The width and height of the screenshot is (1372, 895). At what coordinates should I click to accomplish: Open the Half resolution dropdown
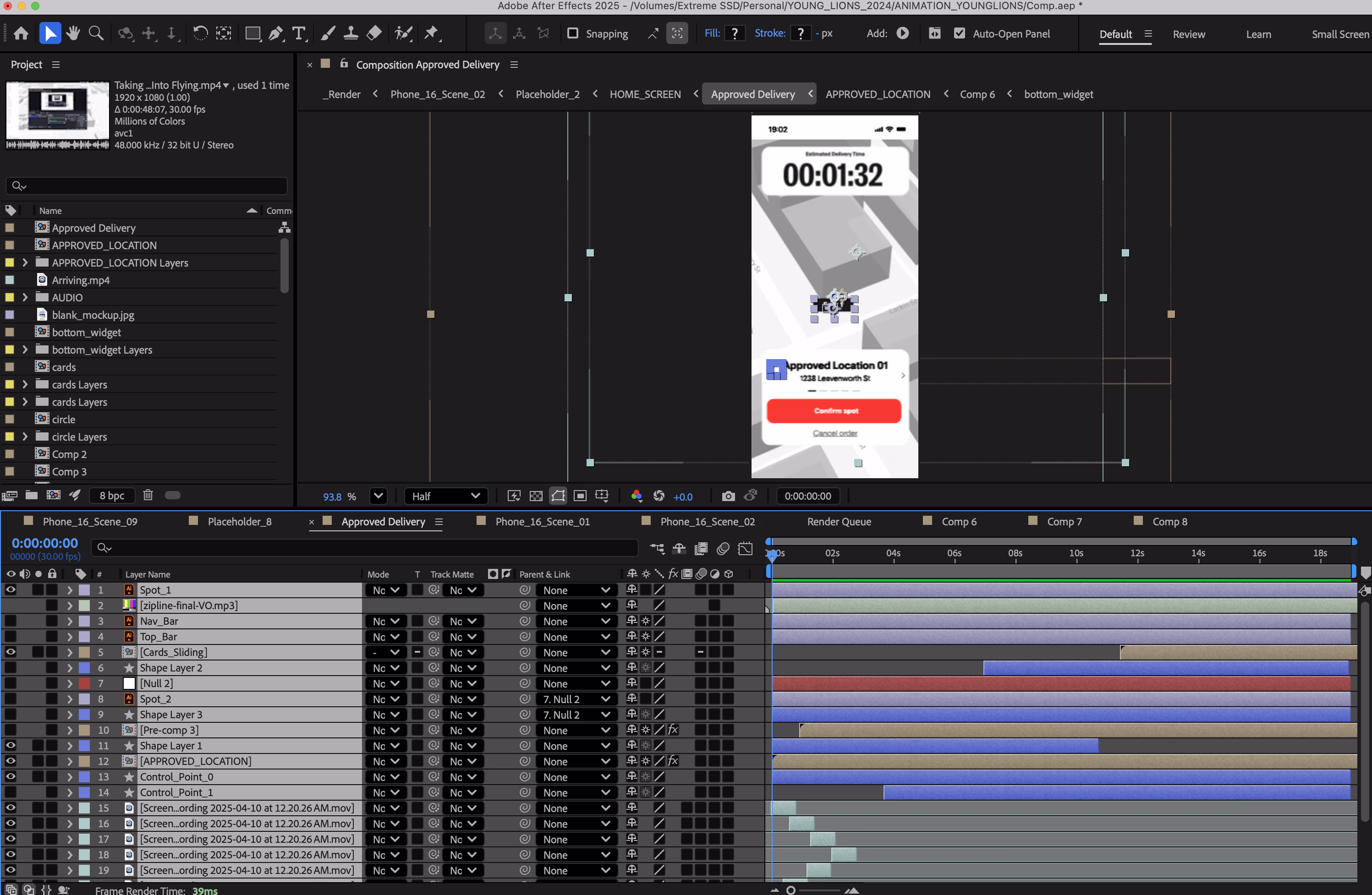(x=445, y=496)
